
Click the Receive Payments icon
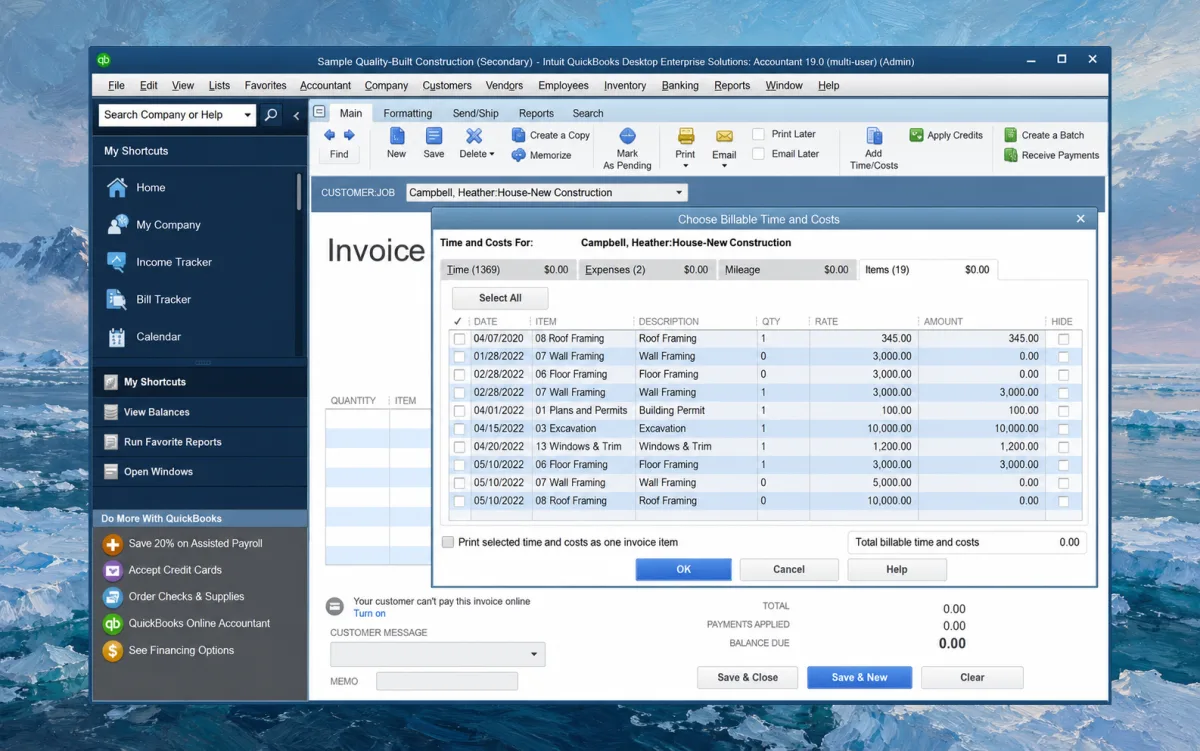tap(1010, 155)
